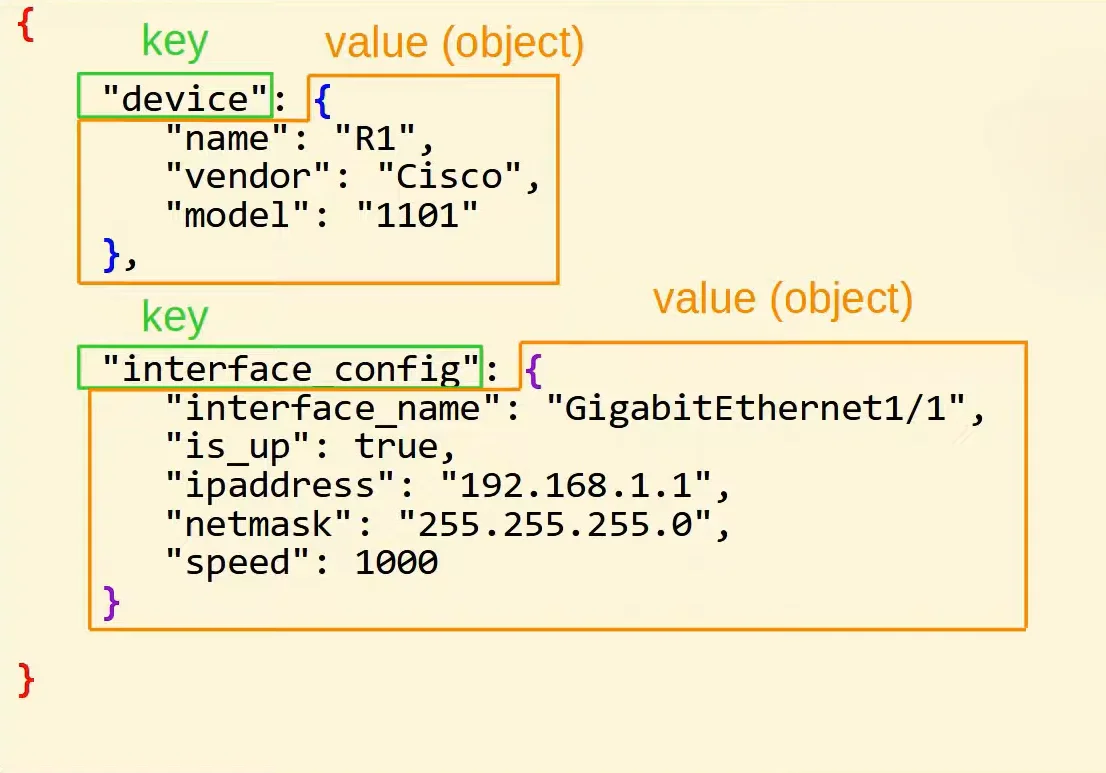Click the "255.255.255.0" netmask value
The width and height of the screenshot is (1106, 773).
[555, 524]
